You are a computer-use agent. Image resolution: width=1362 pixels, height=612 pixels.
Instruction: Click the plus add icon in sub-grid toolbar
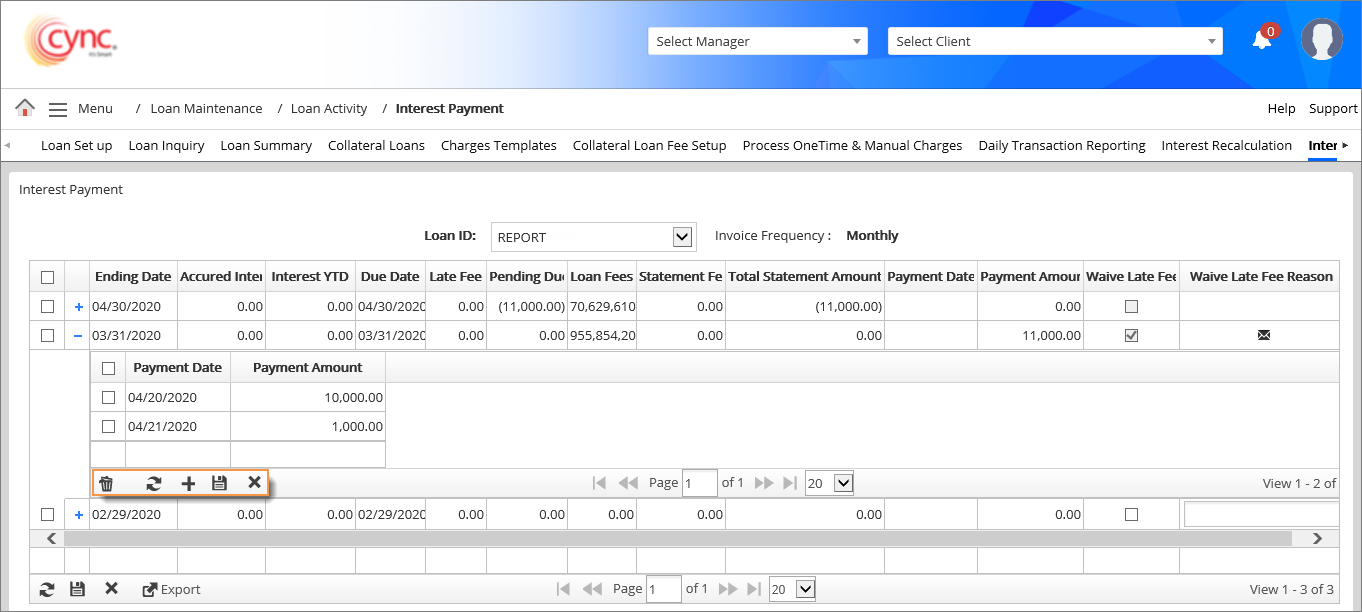[188, 484]
